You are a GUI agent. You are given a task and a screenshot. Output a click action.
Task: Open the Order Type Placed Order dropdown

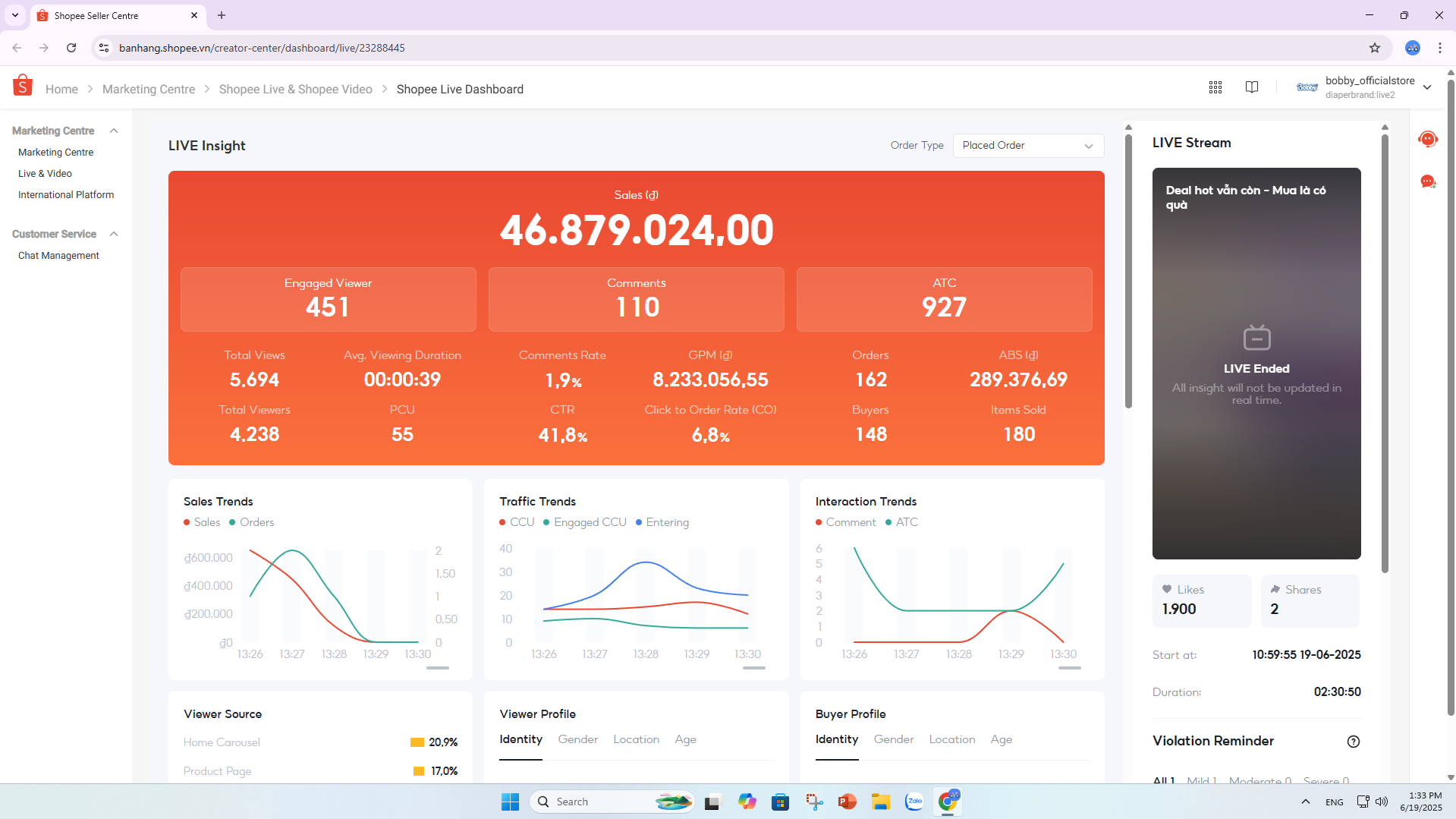pos(1028,146)
